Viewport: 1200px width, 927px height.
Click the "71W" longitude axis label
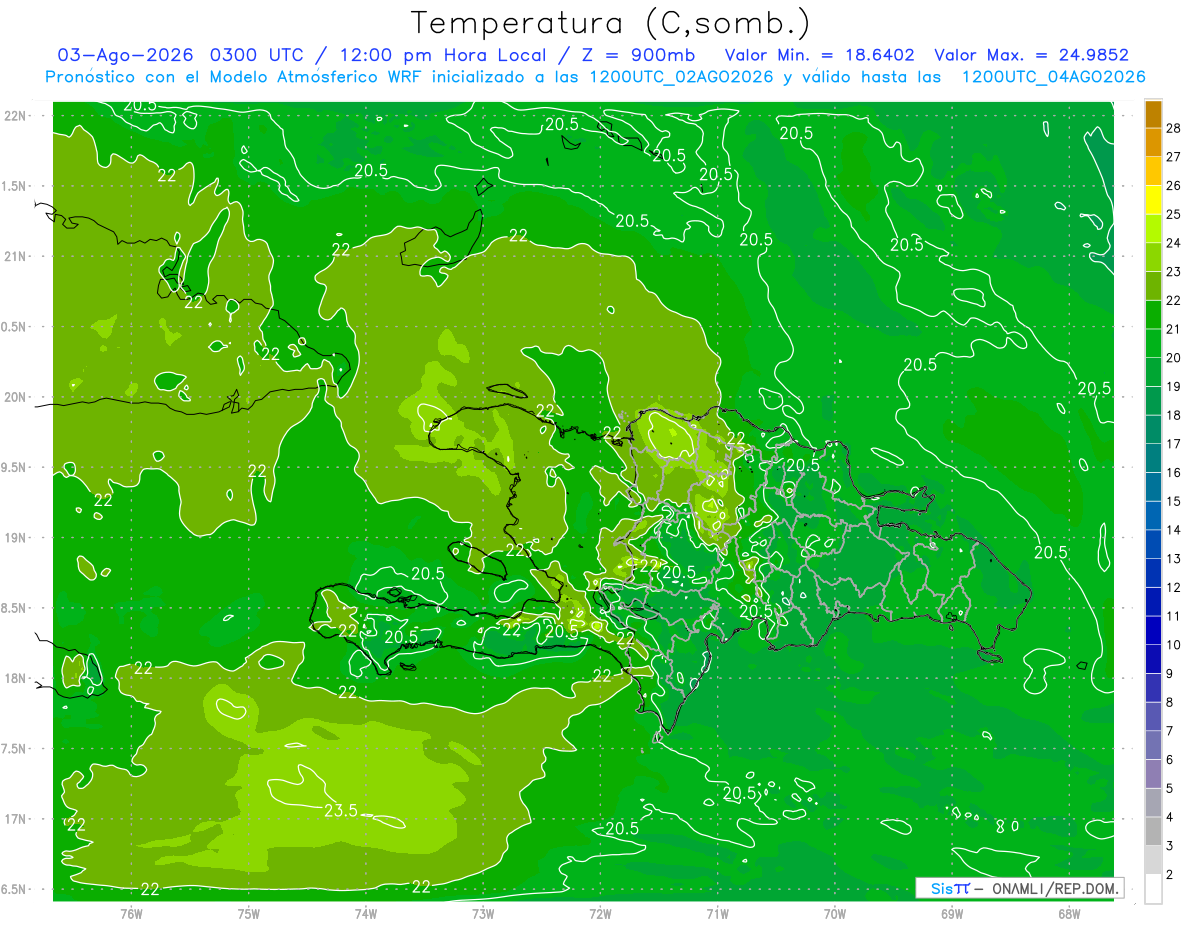tap(717, 913)
